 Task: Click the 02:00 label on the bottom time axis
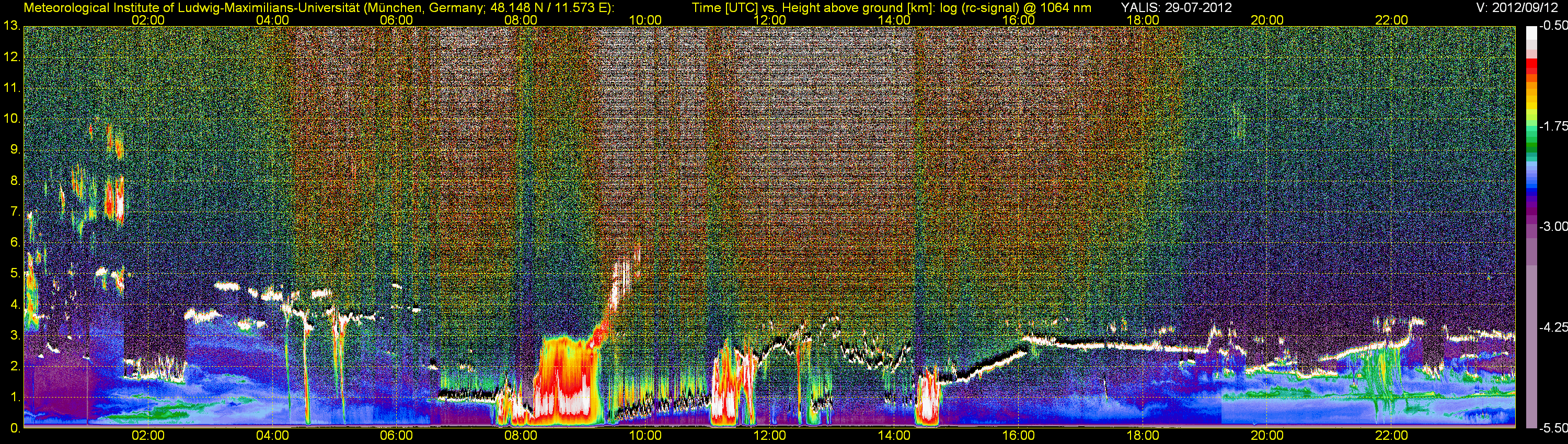tap(148, 436)
